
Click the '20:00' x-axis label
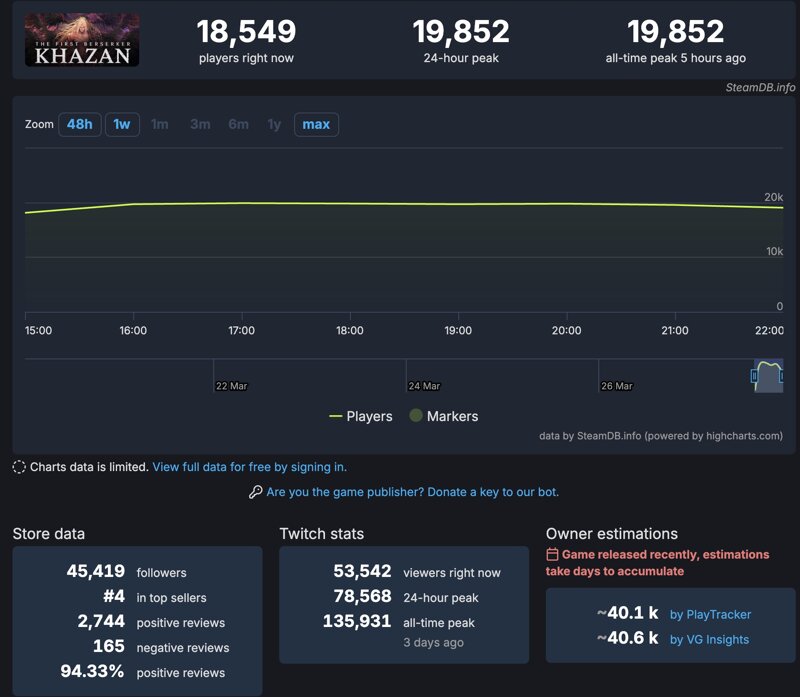pyautogui.click(x=566, y=330)
